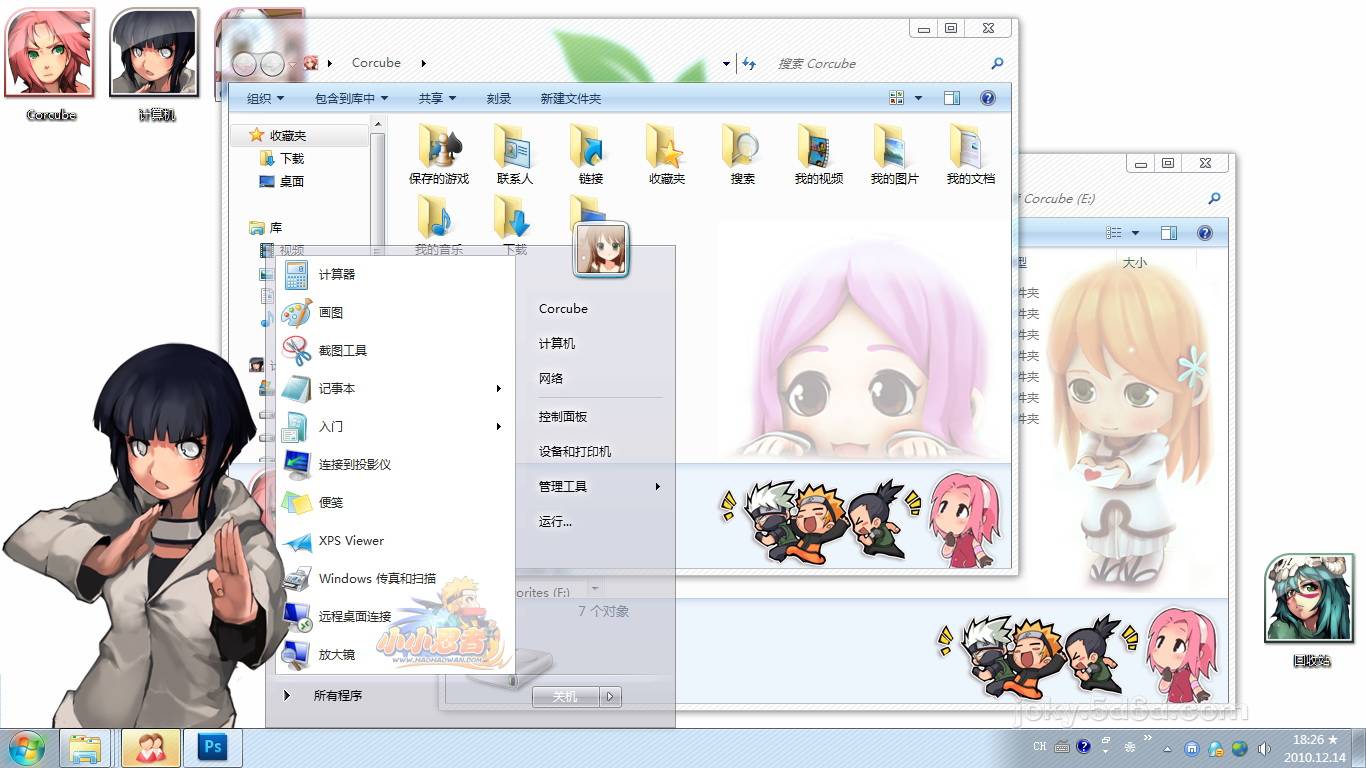Launch 放大镜 magnifier
Image resolution: width=1366 pixels, height=768 pixels.
(394, 654)
